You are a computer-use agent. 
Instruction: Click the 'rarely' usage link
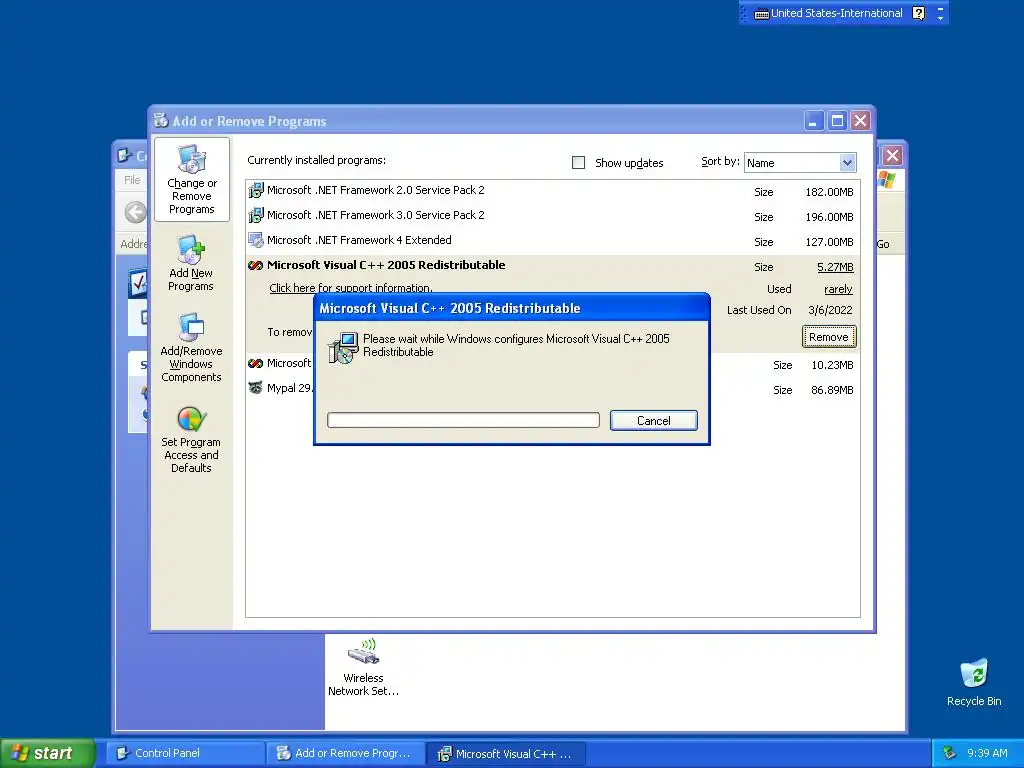(838, 289)
